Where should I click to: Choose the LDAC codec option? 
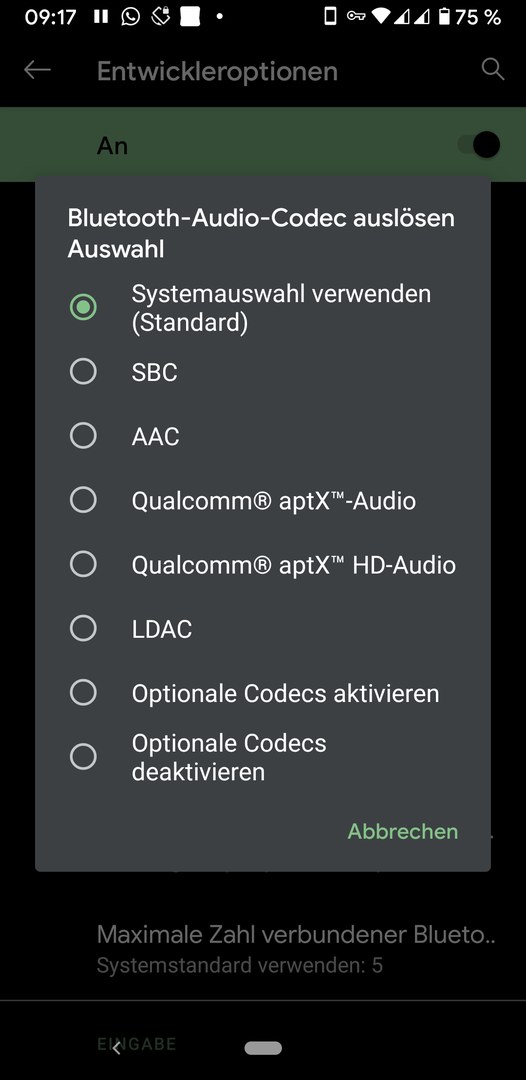pyautogui.click(x=262, y=629)
